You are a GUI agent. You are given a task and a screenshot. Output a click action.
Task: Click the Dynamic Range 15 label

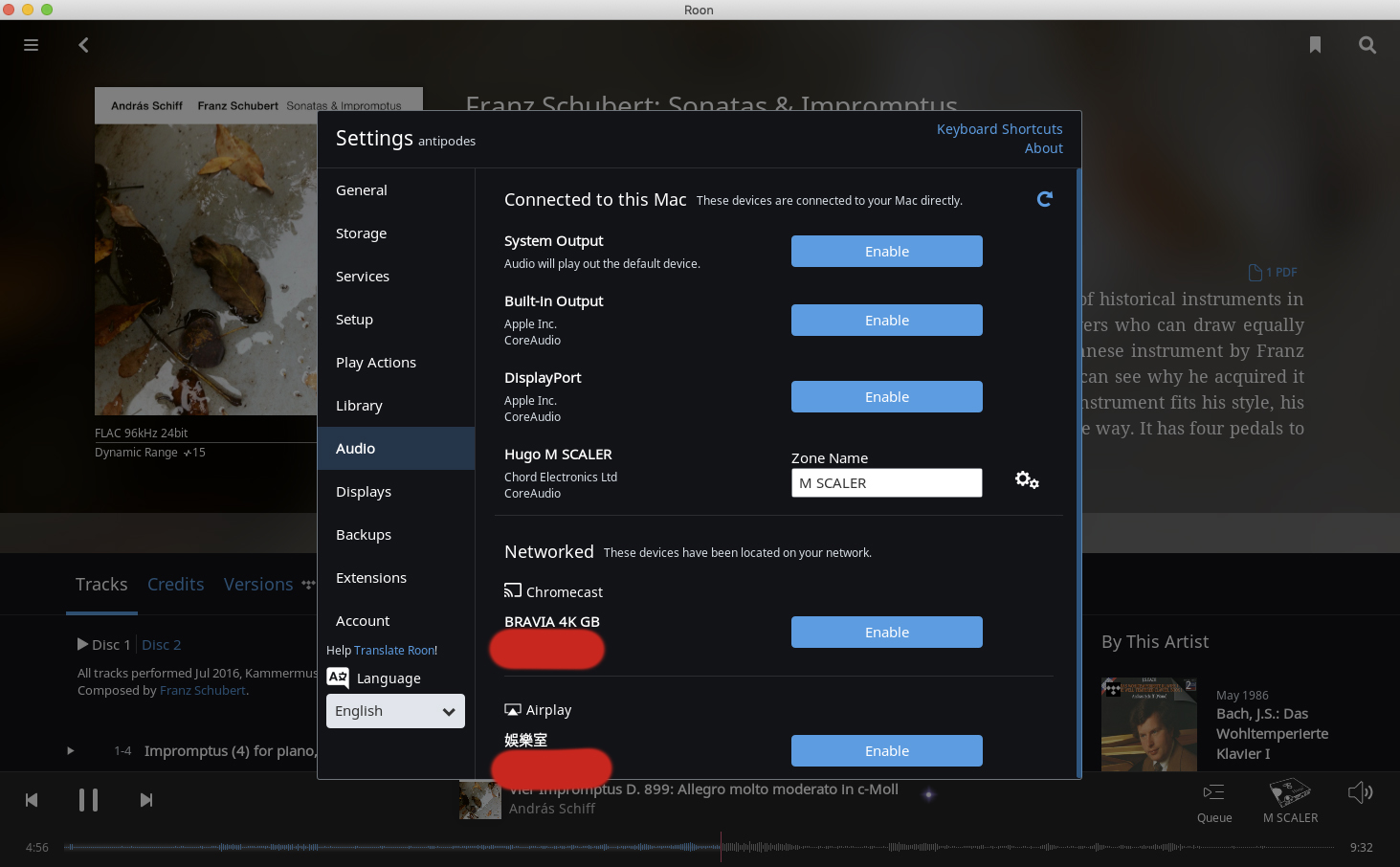point(150,453)
